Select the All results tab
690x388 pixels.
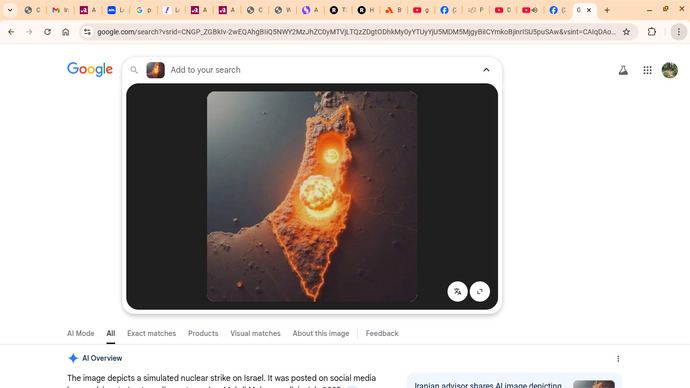[x=111, y=333]
